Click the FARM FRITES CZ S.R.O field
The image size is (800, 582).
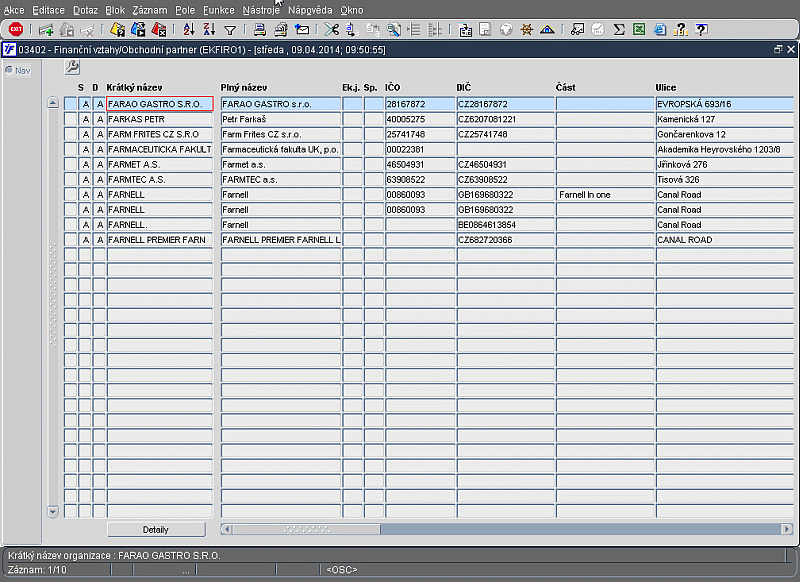pos(160,135)
